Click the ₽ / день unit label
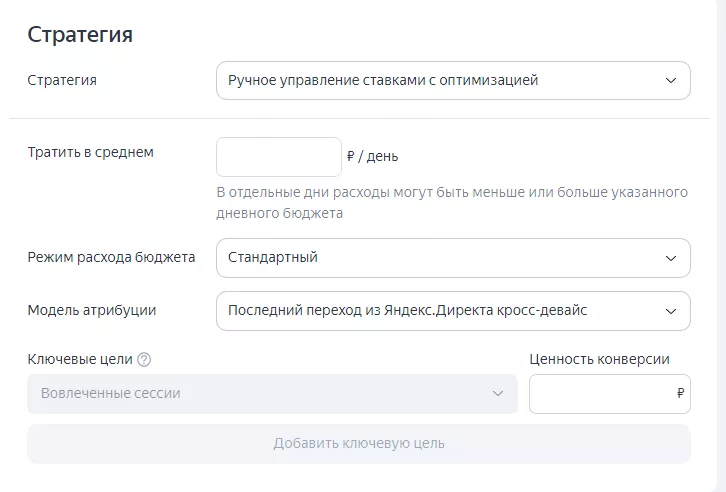The image size is (726, 492). [372, 156]
